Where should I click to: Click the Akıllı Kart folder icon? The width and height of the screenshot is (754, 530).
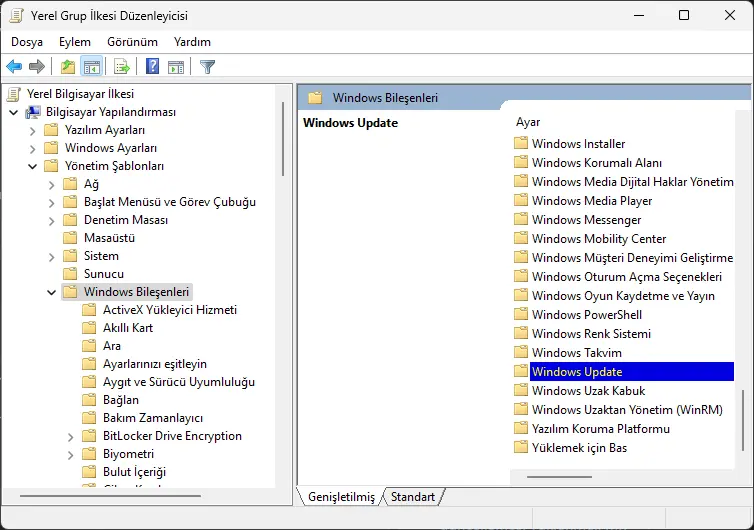point(89,328)
